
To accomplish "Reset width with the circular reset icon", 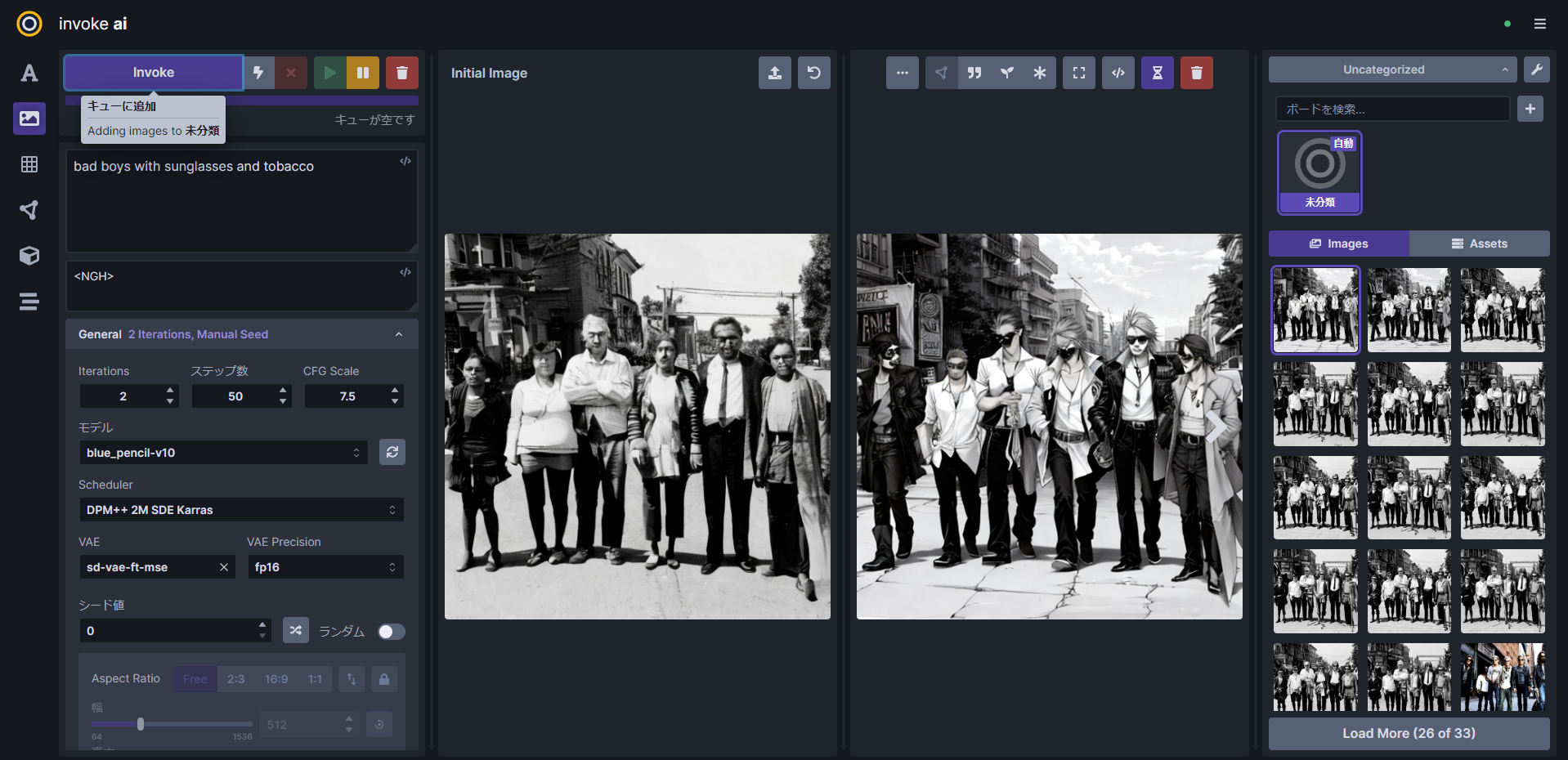I will (379, 725).
